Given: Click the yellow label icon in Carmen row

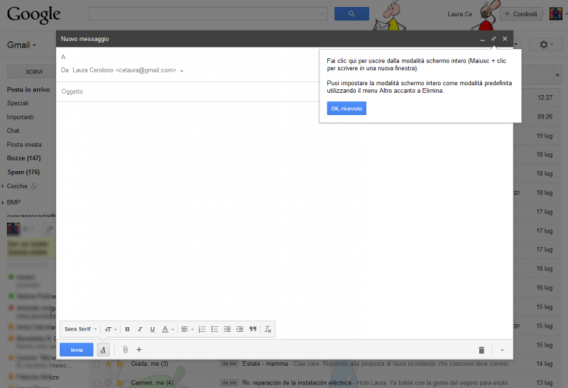Looking at the screenshot, I should click(120, 383).
